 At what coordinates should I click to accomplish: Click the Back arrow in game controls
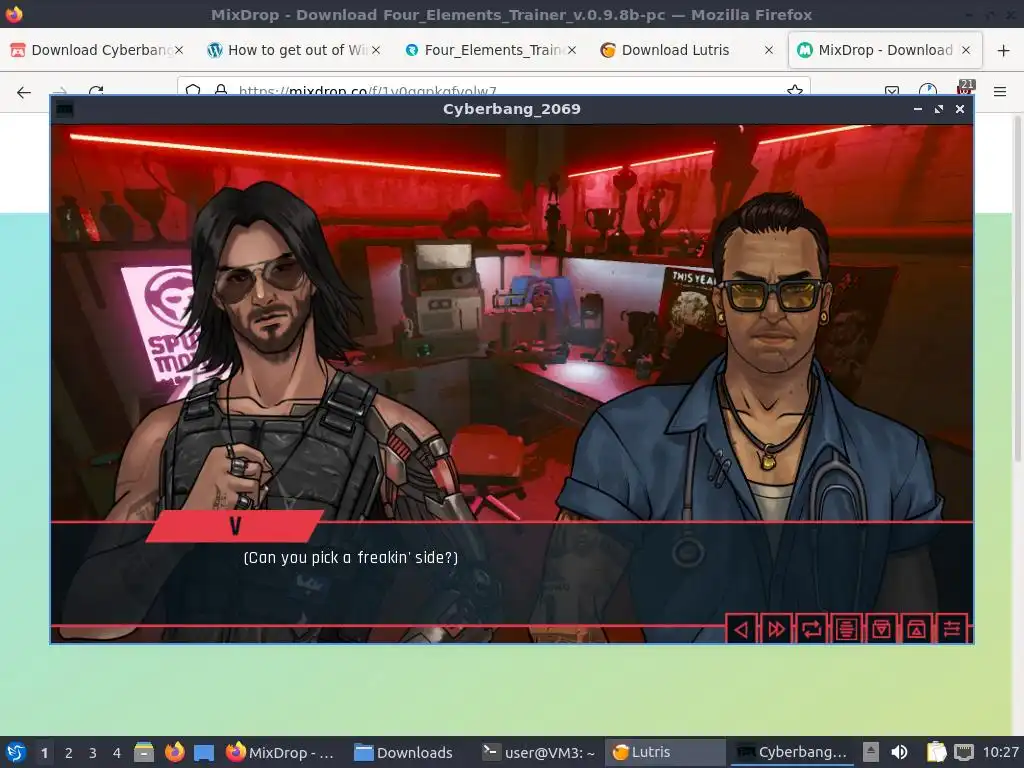point(741,630)
